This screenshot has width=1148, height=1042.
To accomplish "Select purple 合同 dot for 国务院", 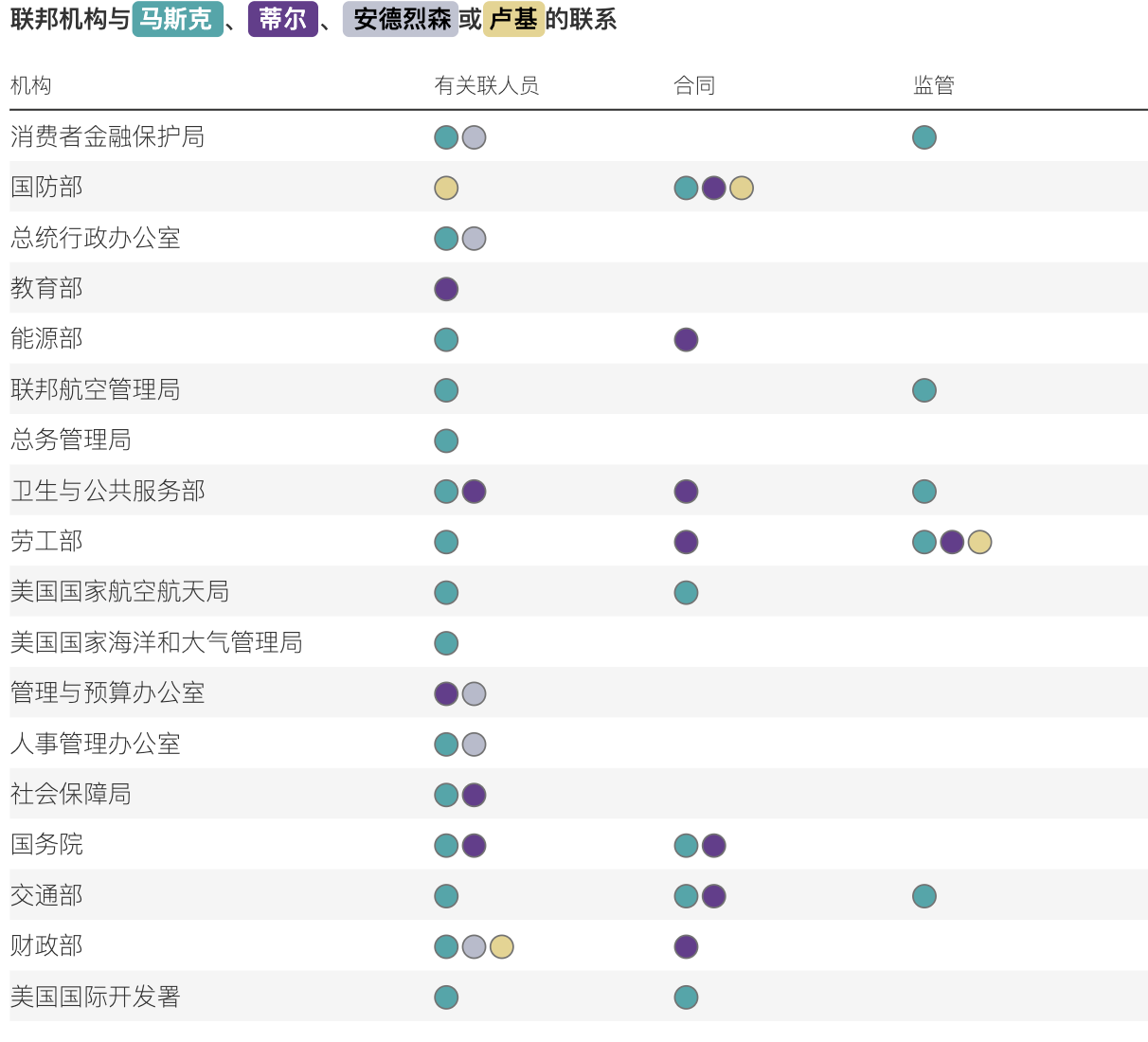I will tap(713, 845).
